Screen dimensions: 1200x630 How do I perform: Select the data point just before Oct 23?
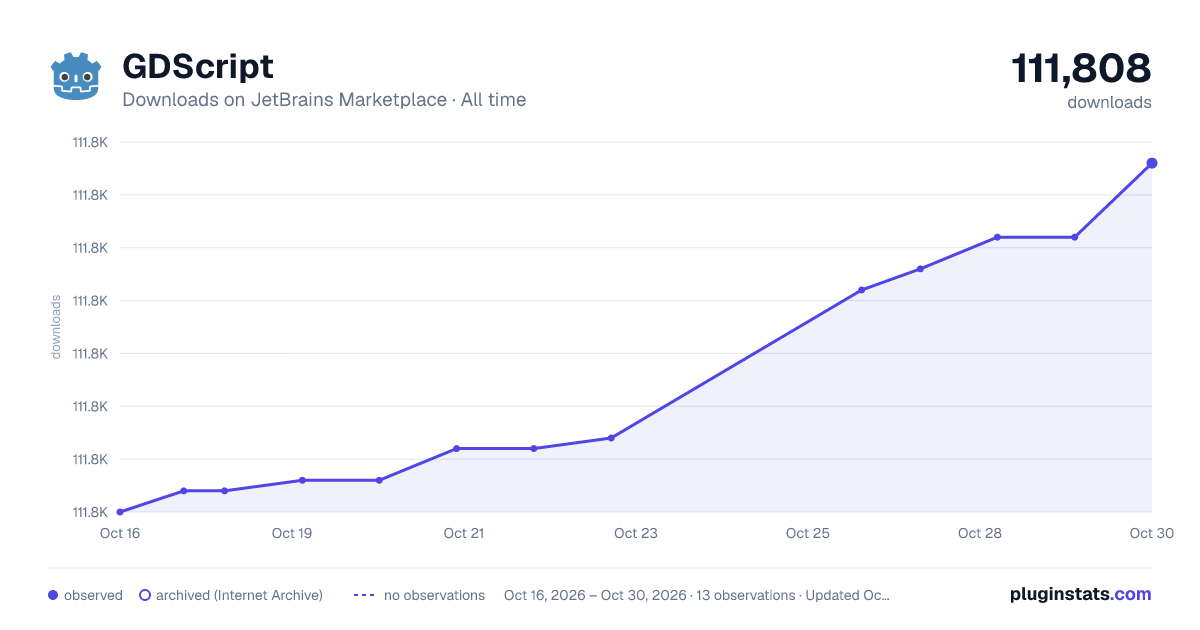(611, 438)
